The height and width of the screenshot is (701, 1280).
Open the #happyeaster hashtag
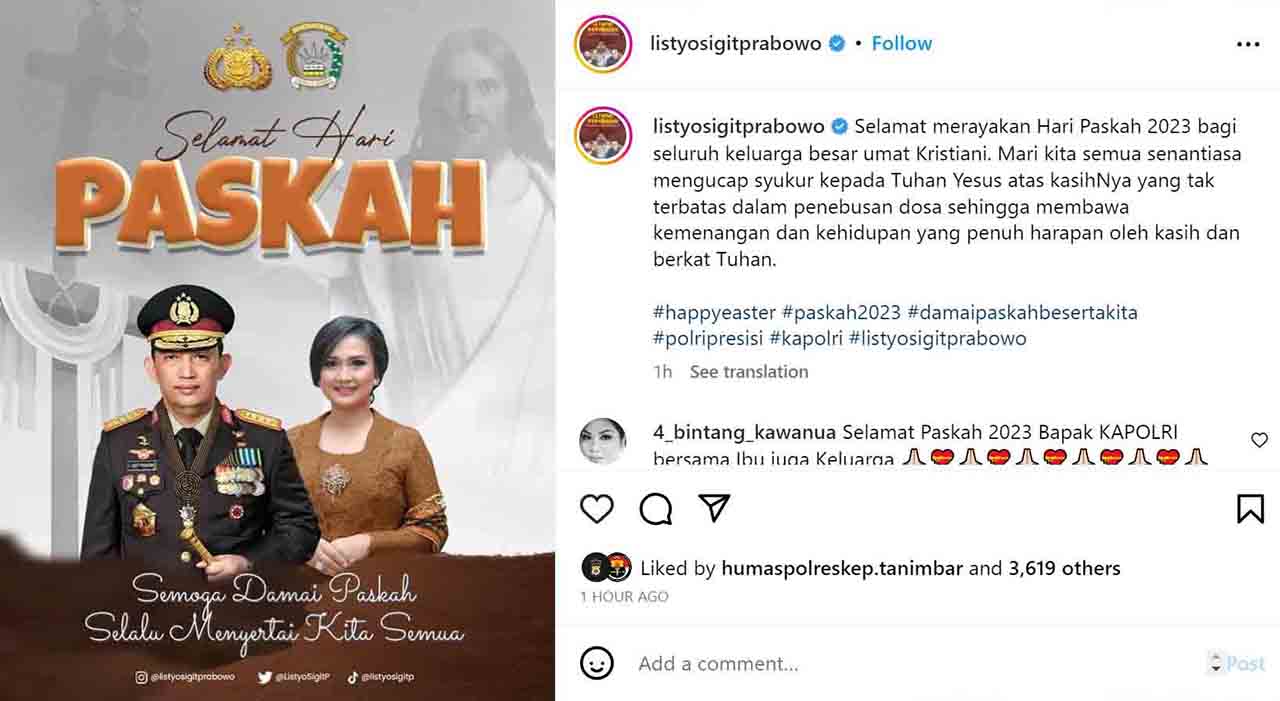pyautogui.click(x=714, y=312)
